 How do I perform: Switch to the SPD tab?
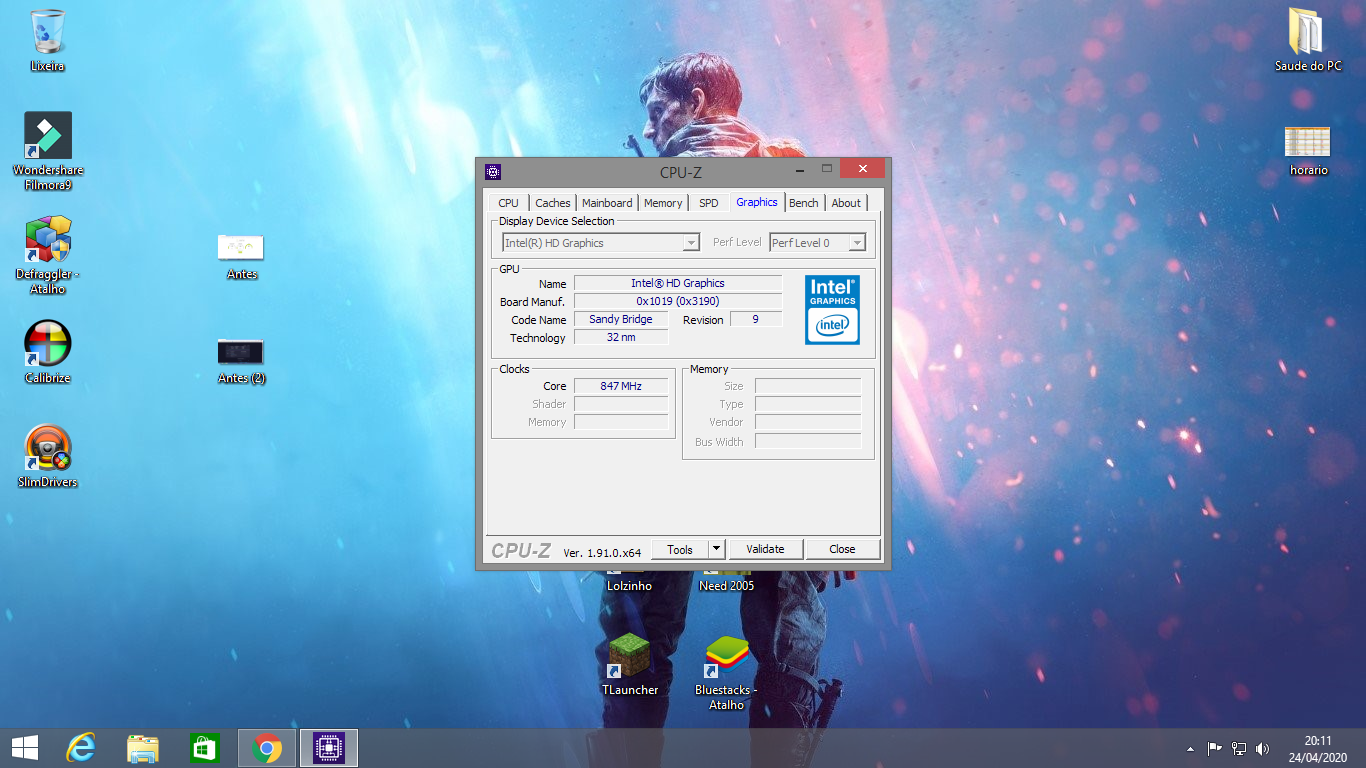click(x=708, y=203)
